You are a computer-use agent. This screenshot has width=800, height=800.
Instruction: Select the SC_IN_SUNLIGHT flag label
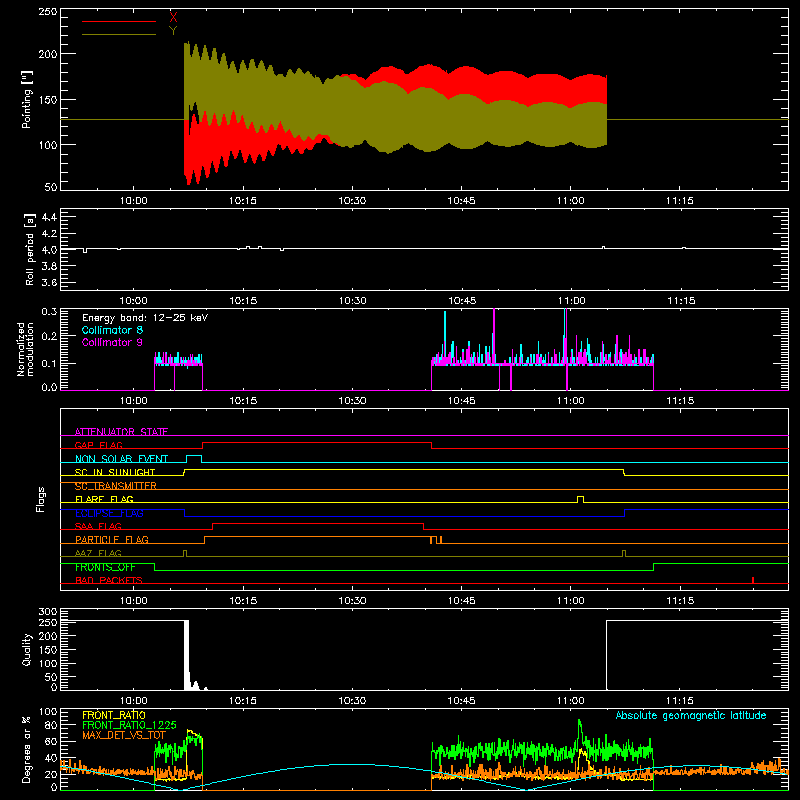[115, 472]
